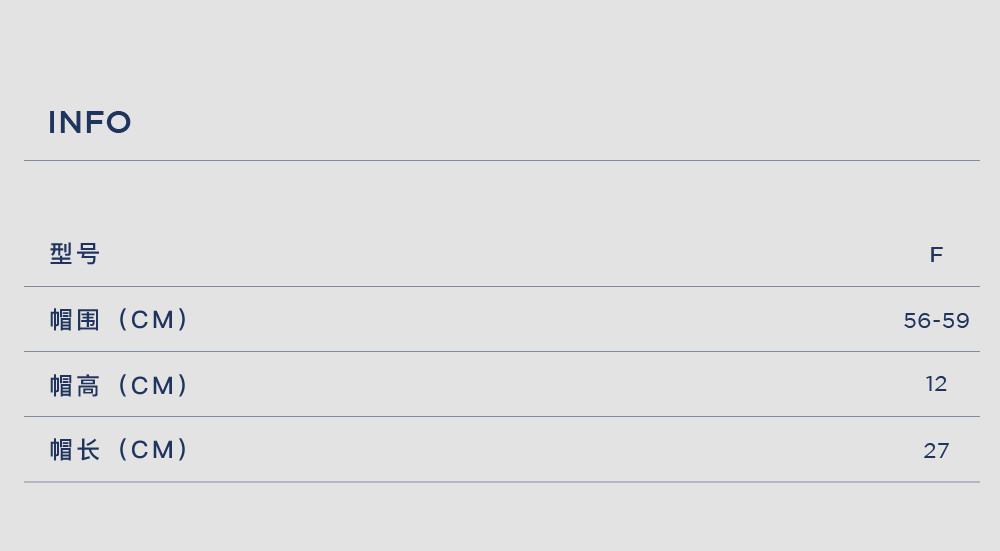The height and width of the screenshot is (551, 1000).
Task: Click (CM) in the 帽长 row
Action: (153, 450)
